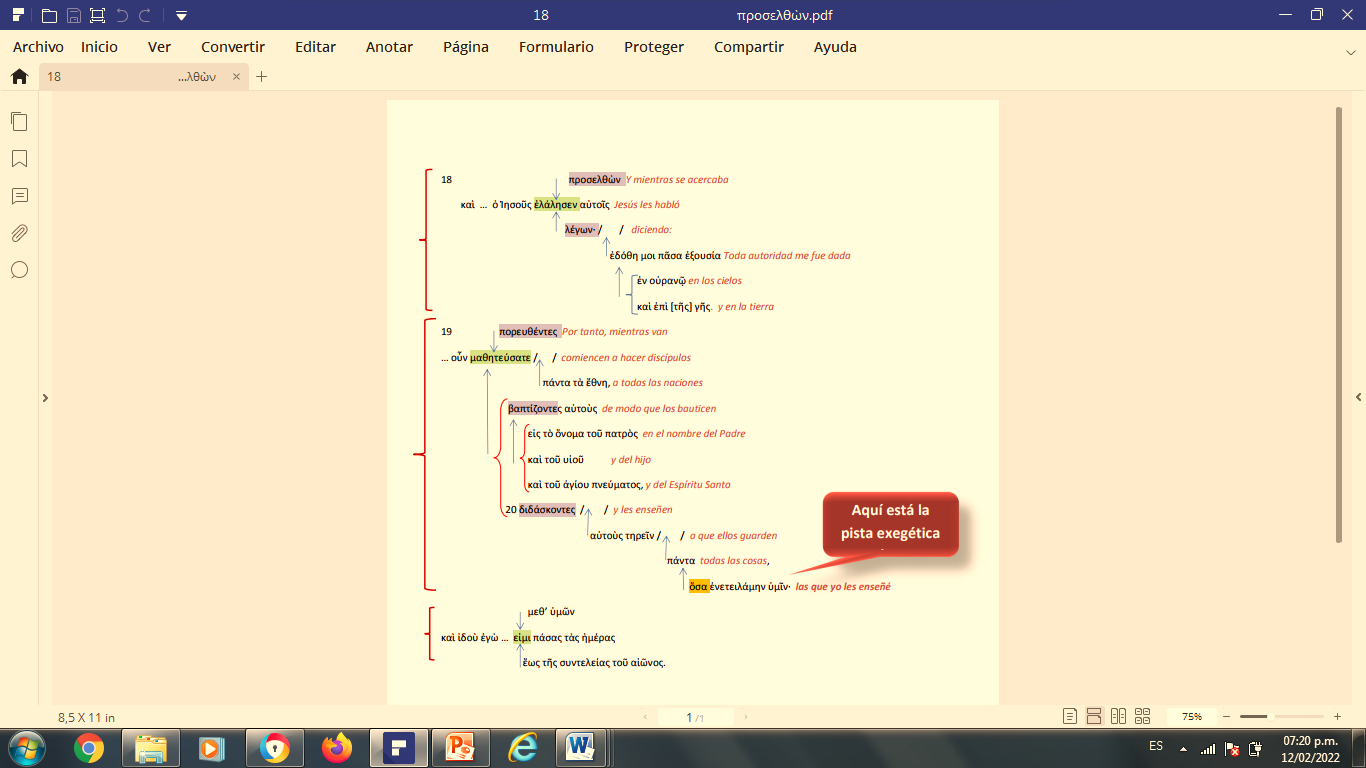1366x768 pixels.
Task: Open the attachments paperclip panel
Action: (x=19, y=233)
